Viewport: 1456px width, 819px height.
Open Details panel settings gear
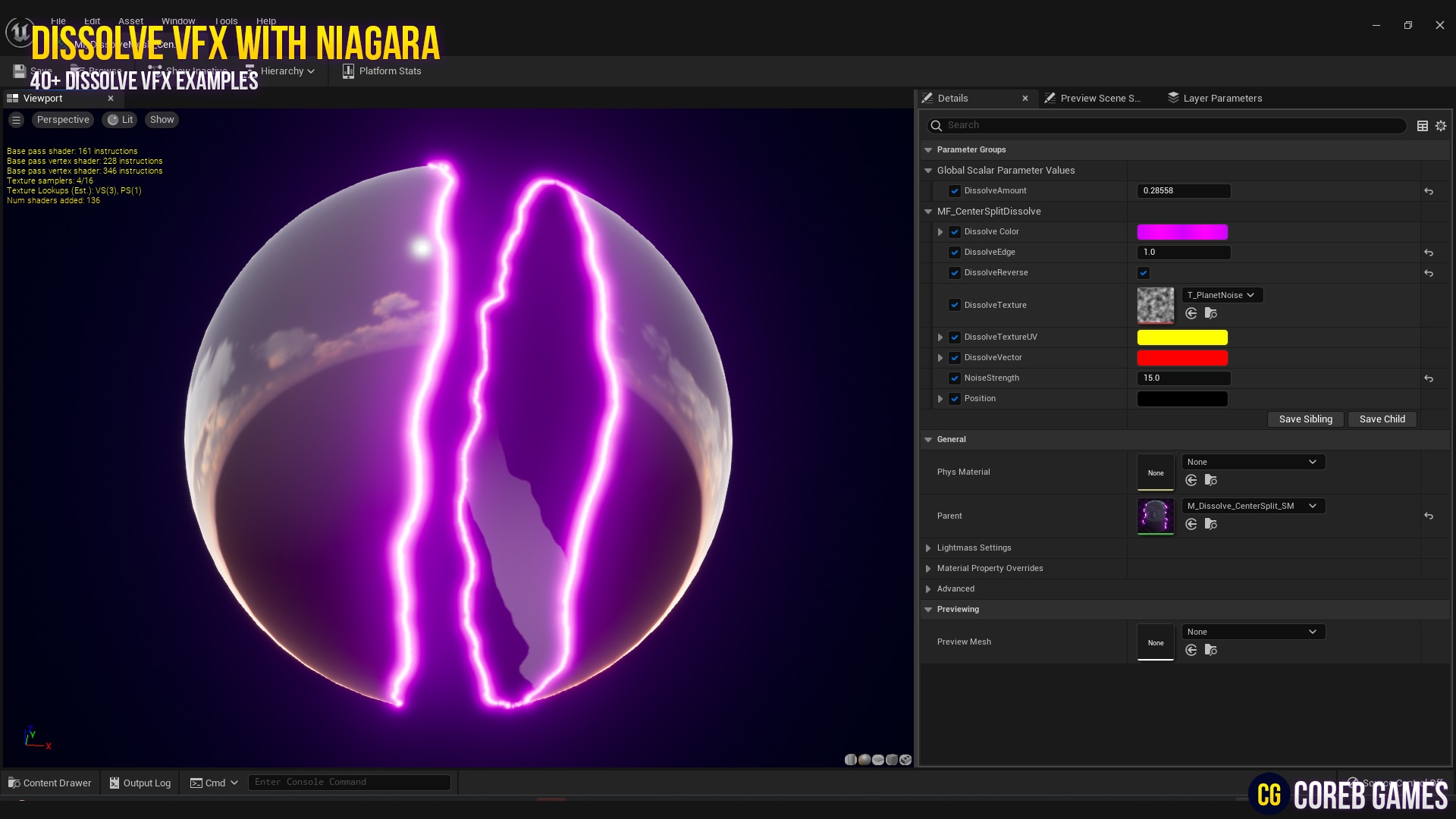[x=1441, y=126]
